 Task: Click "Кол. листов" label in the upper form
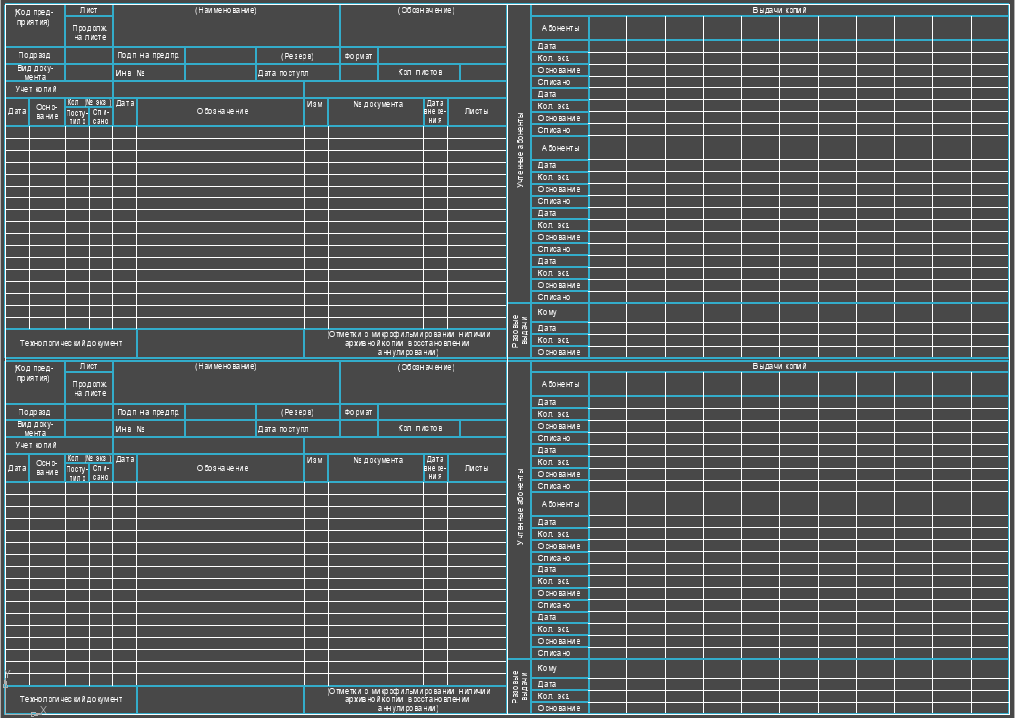420,72
